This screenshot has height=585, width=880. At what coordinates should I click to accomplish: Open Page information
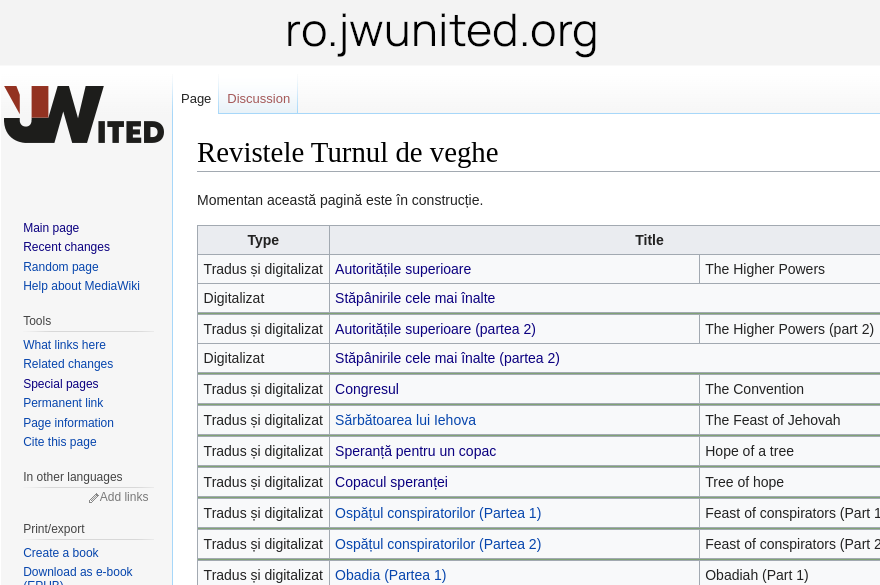coord(68,423)
